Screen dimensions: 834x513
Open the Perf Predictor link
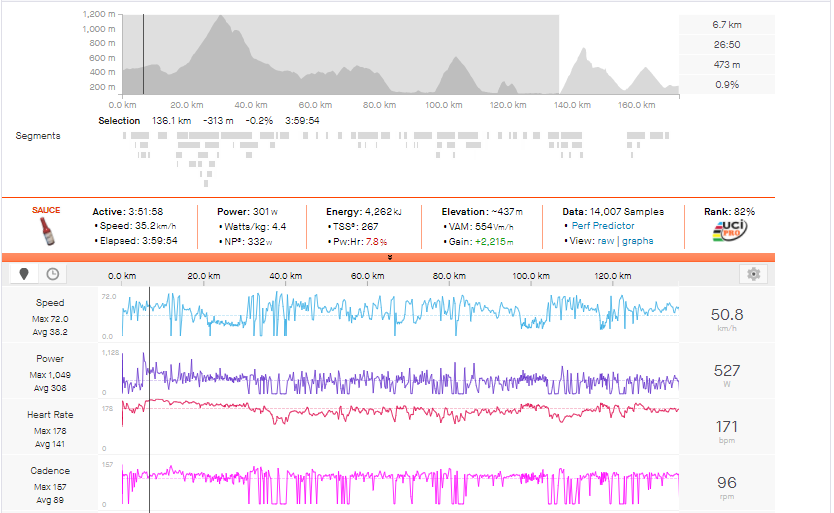[600, 226]
